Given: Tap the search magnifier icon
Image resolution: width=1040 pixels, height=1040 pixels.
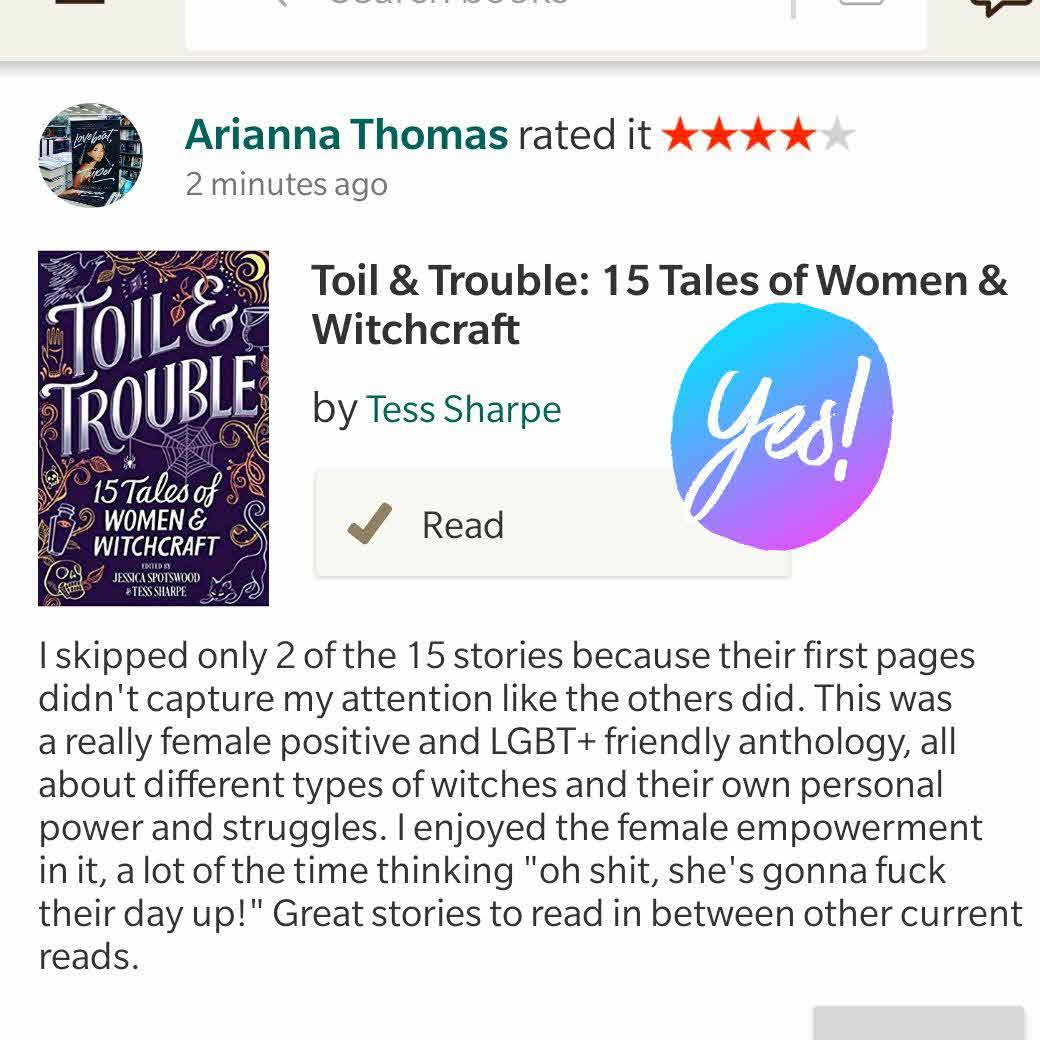Looking at the screenshot, I should pyautogui.click(x=279, y=3).
